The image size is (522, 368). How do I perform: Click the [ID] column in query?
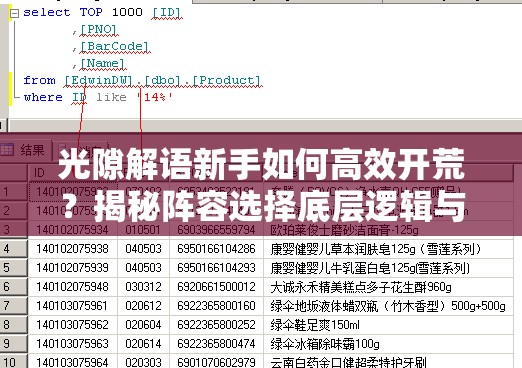click(167, 12)
